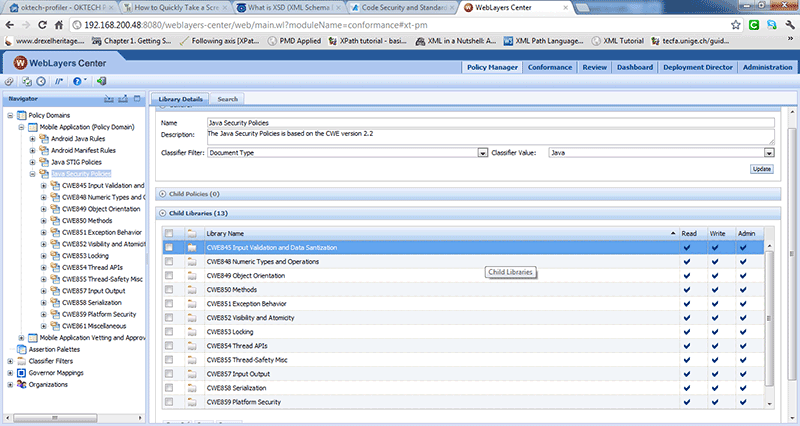
Task: Switch to the Search tab
Action: [228, 99]
